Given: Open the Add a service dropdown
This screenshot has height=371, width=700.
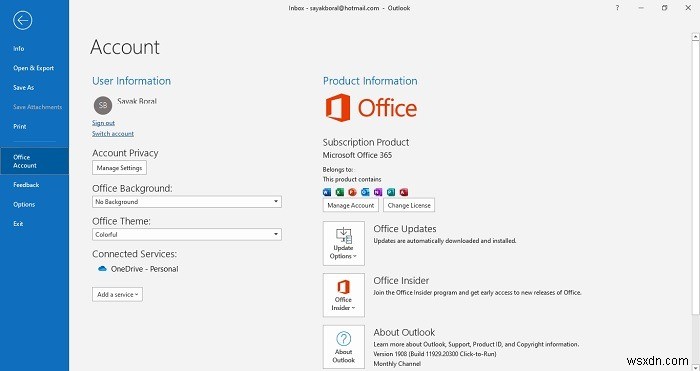Looking at the screenshot, I should 117,294.
